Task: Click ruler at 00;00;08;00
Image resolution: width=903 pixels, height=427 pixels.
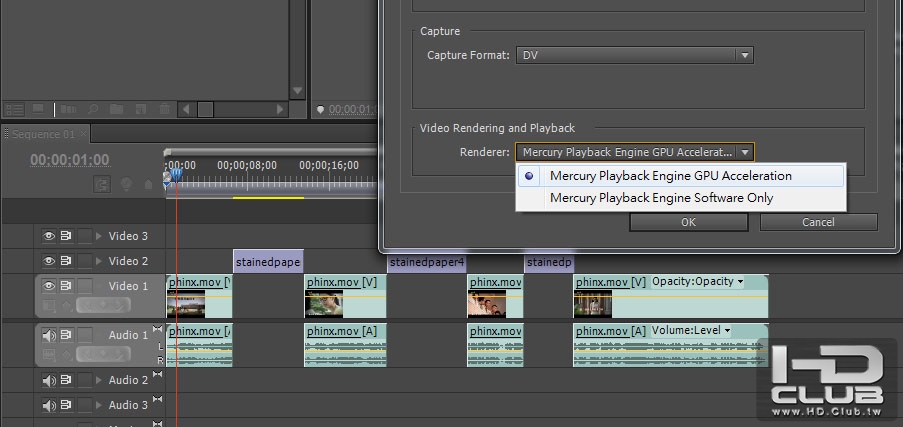Action: coord(247,165)
